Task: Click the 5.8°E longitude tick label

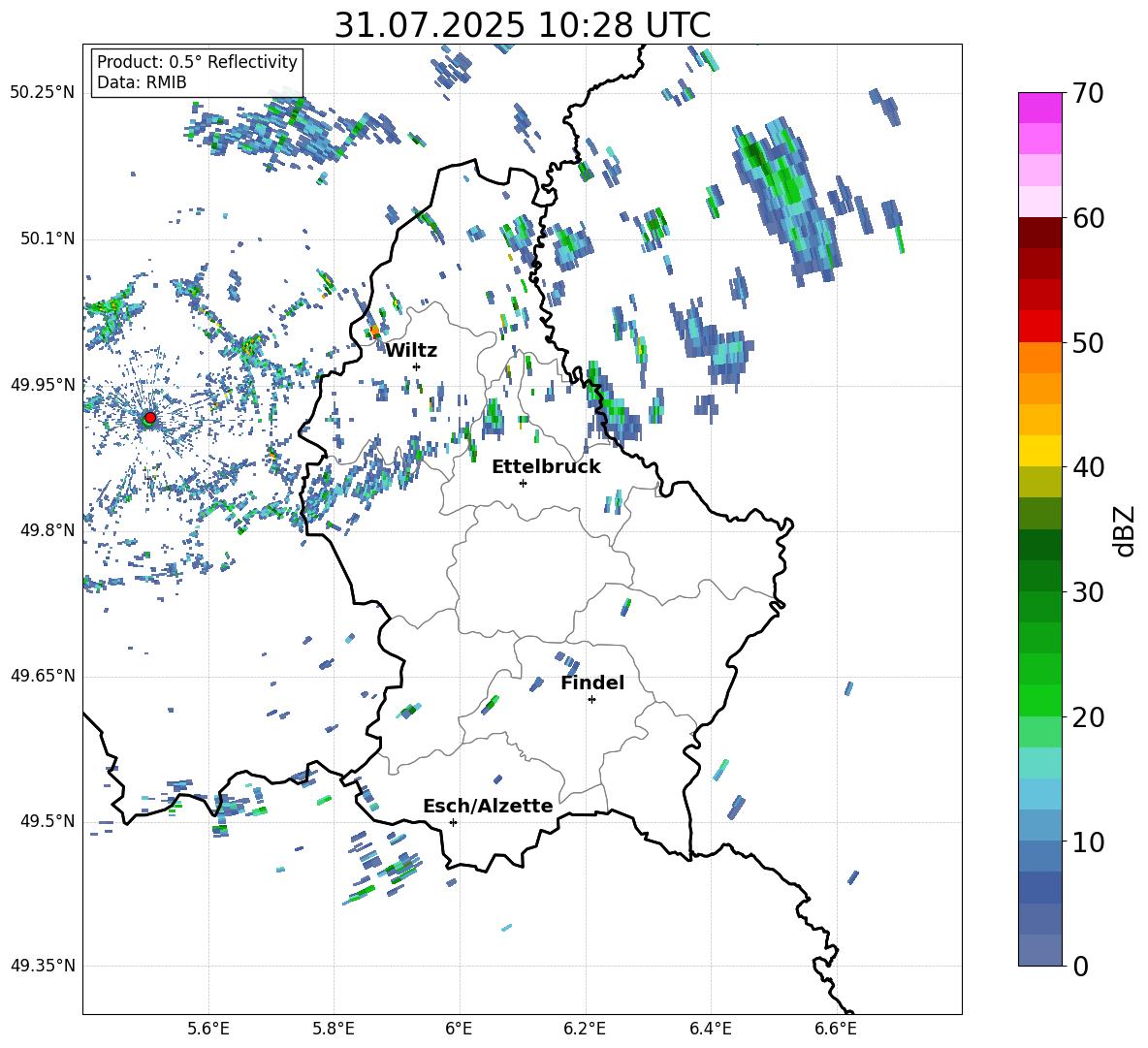Action: coord(334,1029)
